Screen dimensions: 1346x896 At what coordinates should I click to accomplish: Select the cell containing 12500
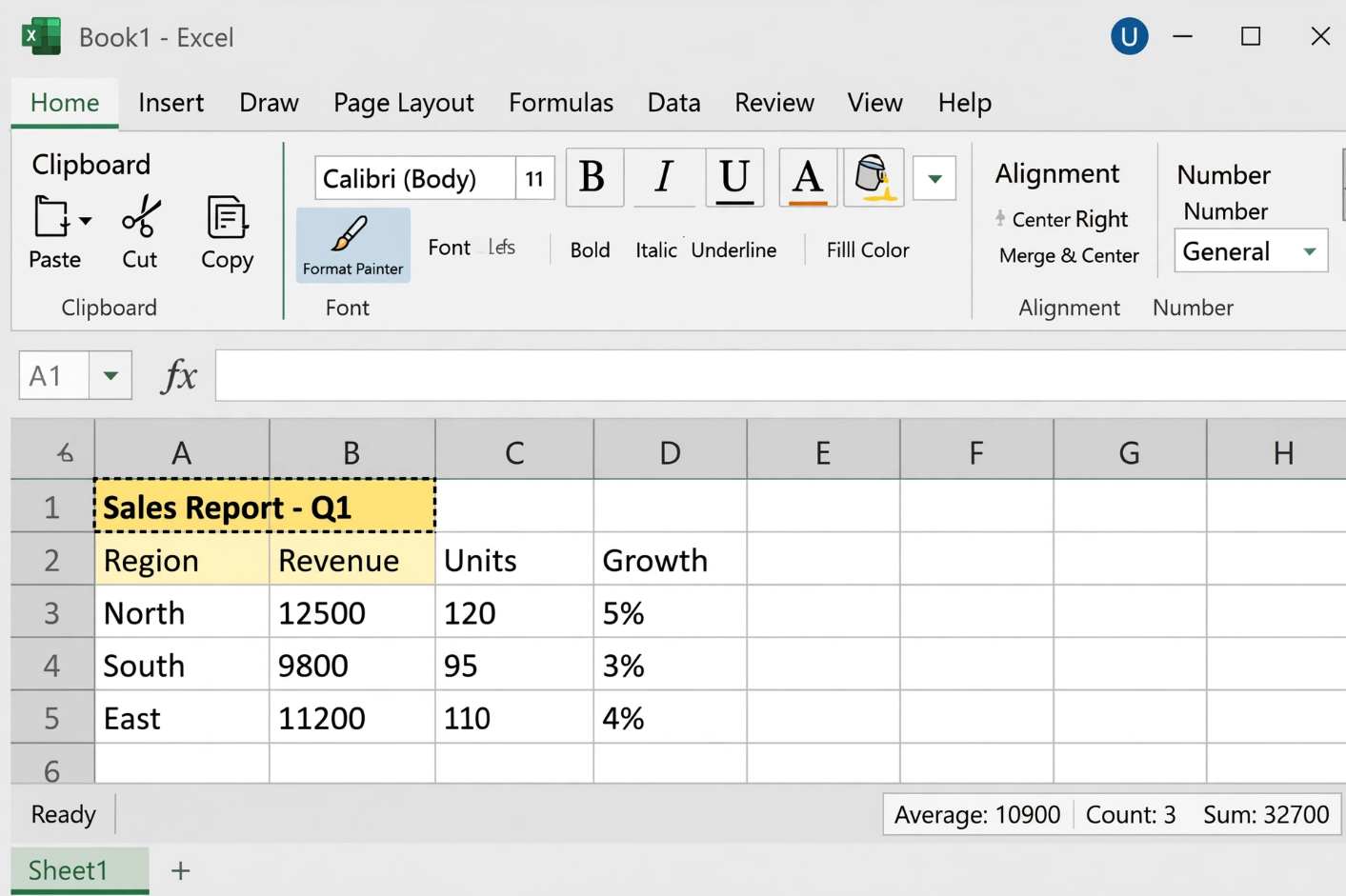[352, 612]
